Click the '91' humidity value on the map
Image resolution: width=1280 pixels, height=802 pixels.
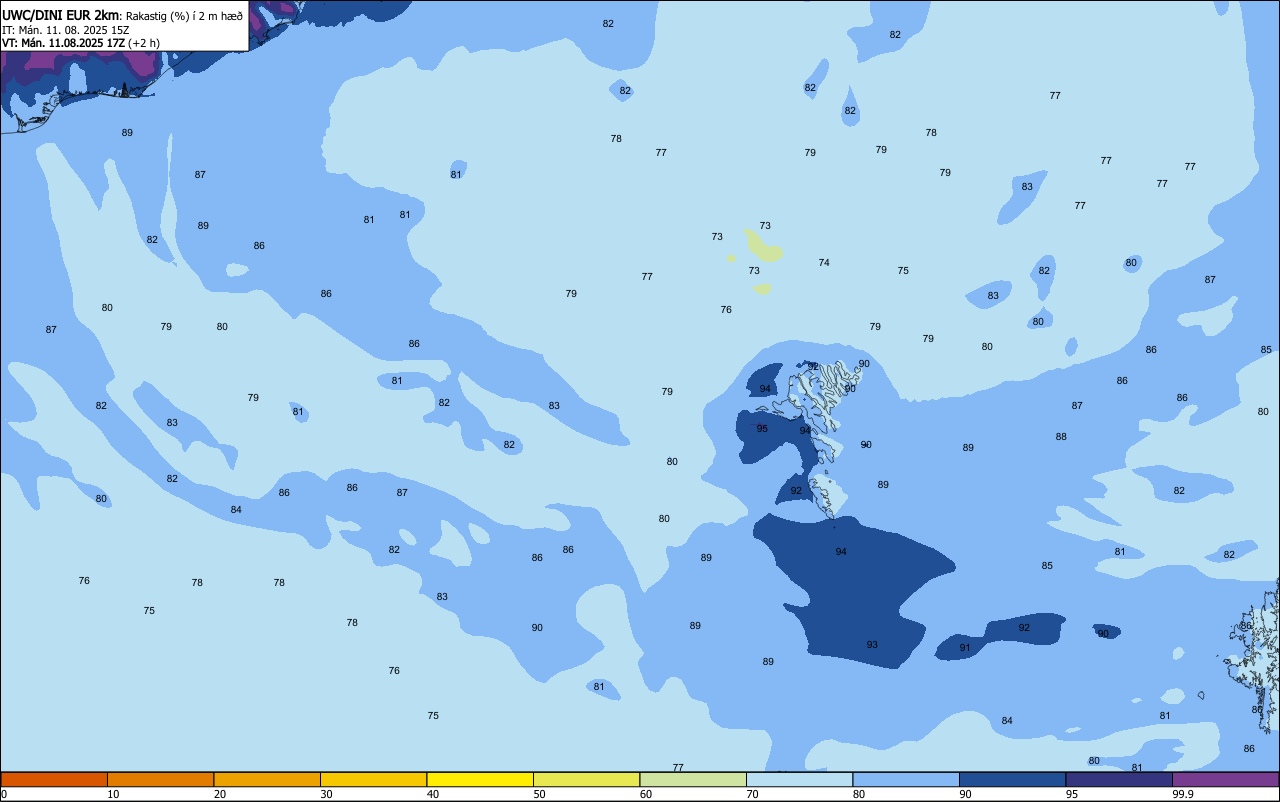pyautogui.click(x=965, y=648)
